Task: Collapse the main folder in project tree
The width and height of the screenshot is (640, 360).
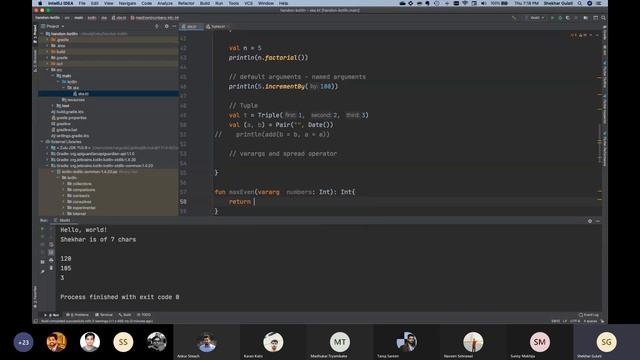Action: pyautogui.click(x=53, y=76)
